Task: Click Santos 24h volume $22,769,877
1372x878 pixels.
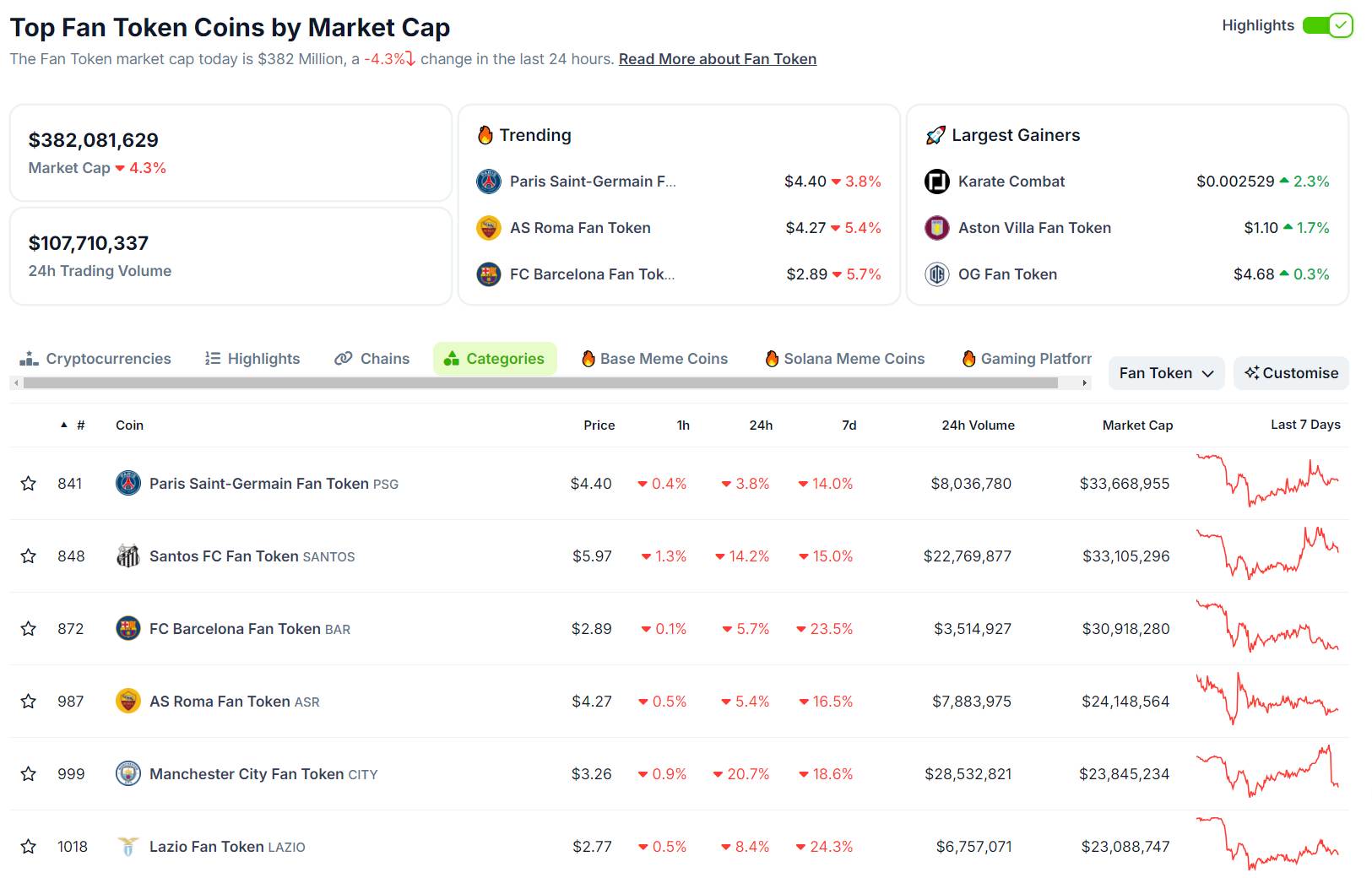Action: [x=968, y=556]
